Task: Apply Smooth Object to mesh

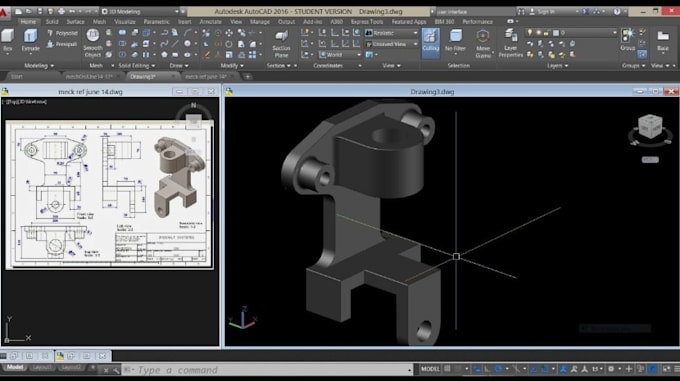Action: [x=92, y=43]
